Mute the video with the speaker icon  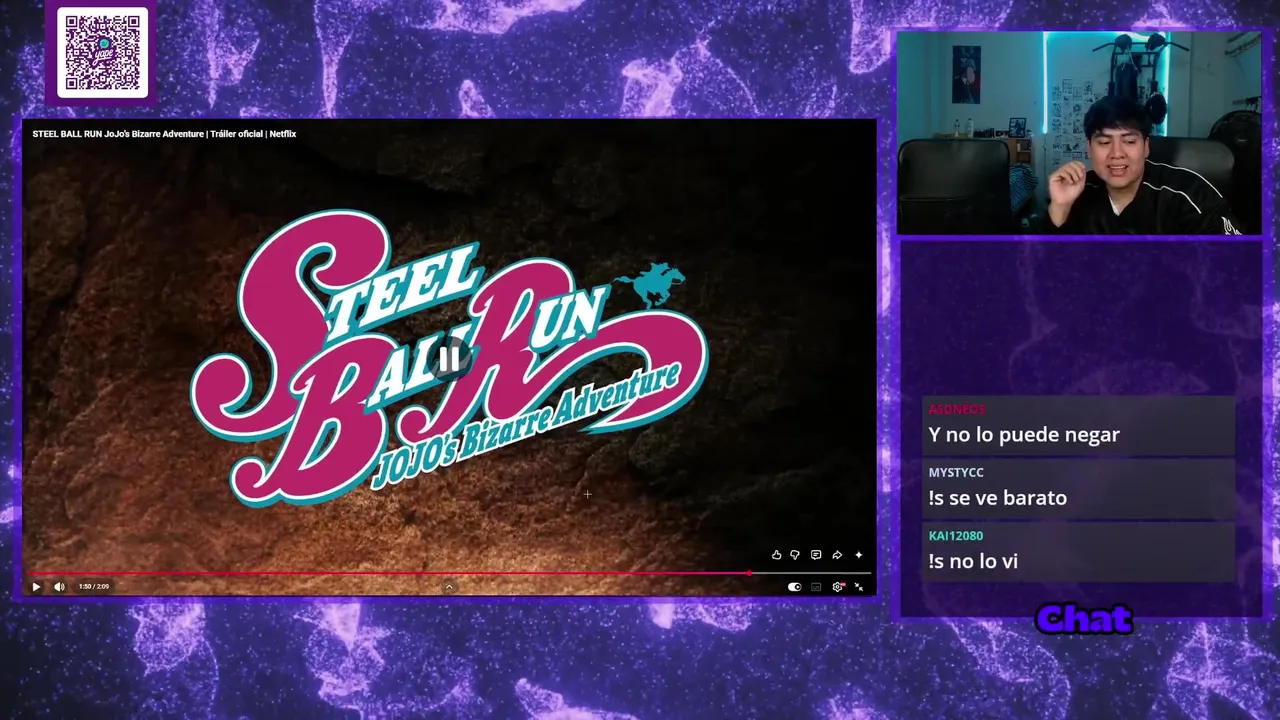59,587
